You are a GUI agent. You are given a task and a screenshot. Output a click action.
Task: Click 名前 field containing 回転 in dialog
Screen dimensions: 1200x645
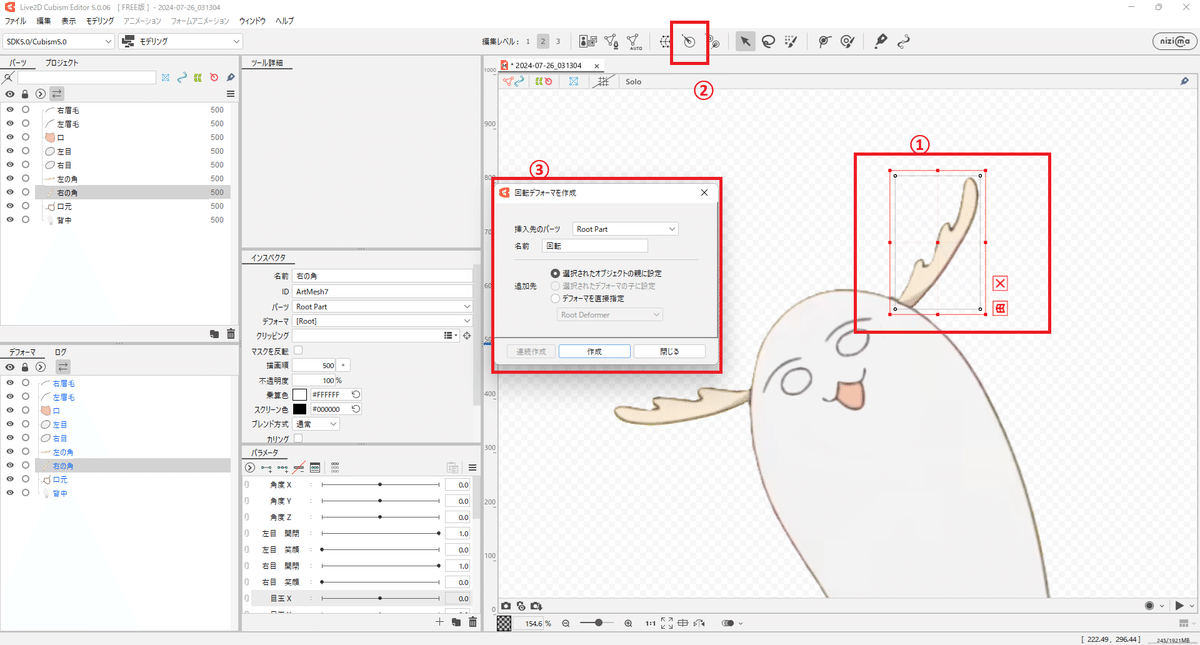pyautogui.click(x=594, y=245)
